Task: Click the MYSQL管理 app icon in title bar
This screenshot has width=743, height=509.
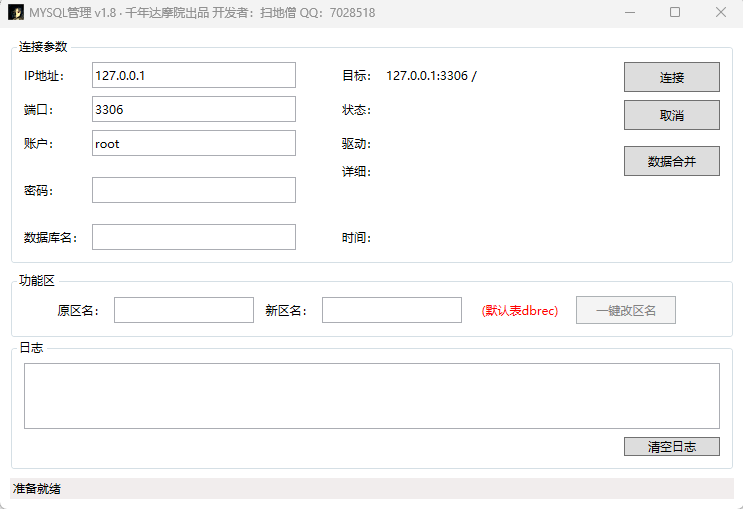Action: tap(16, 13)
